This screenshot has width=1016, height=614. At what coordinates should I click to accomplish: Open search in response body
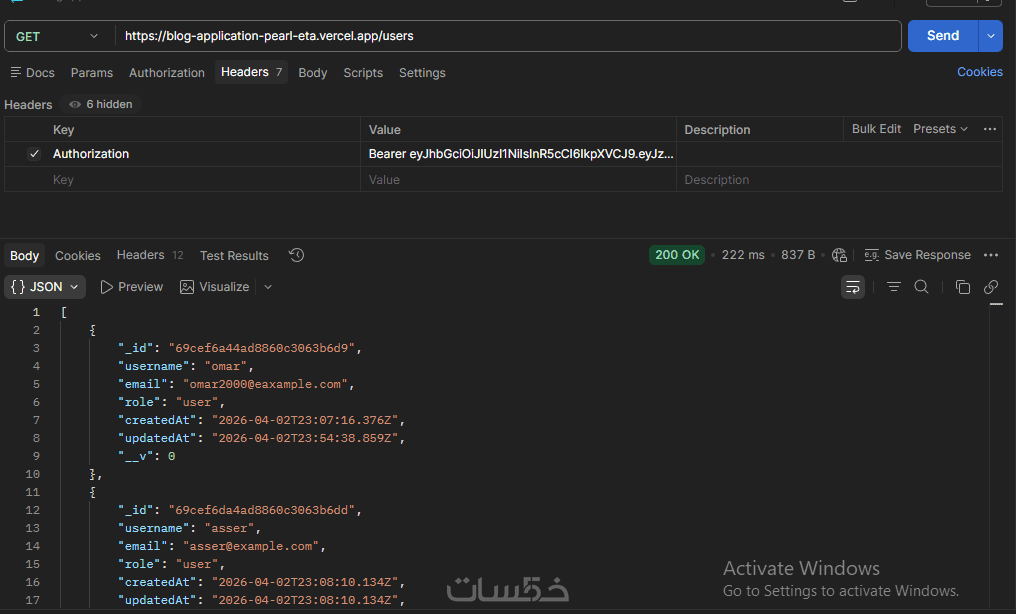click(x=921, y=287)
